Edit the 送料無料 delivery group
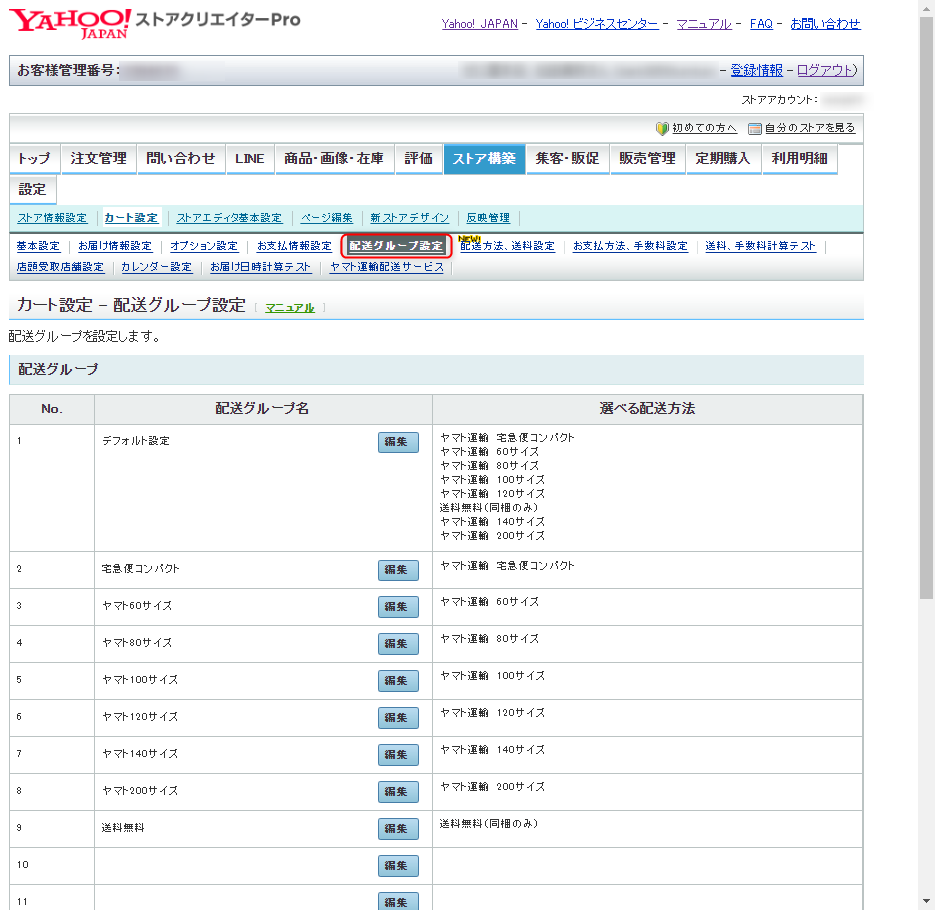This screenshot has width=935, height=910. 398,829
